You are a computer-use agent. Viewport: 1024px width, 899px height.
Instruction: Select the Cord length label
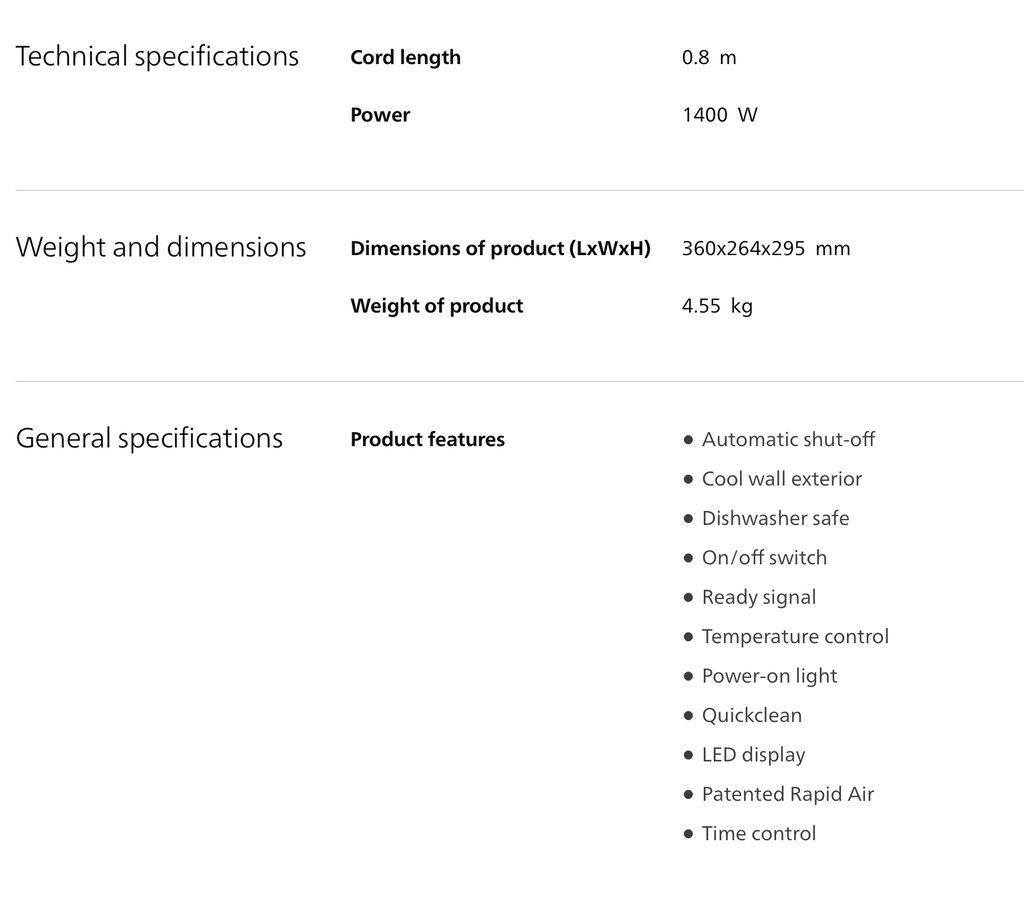pos(405,58)
